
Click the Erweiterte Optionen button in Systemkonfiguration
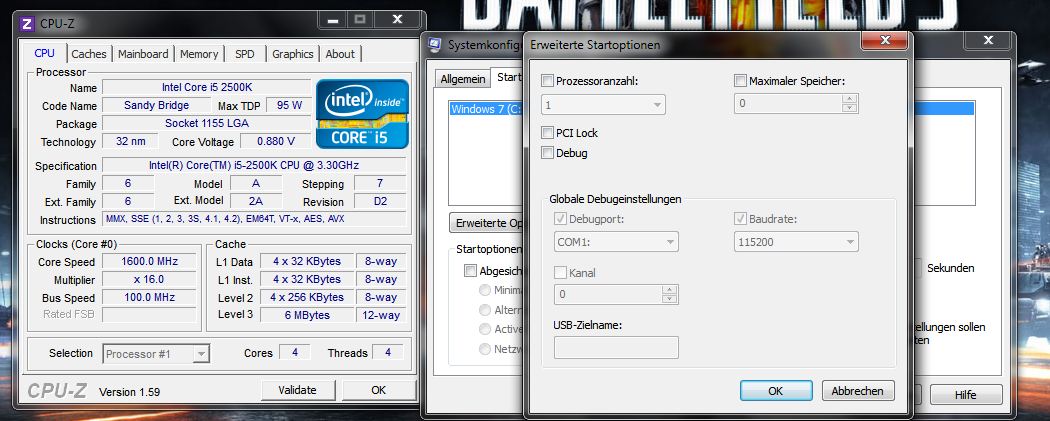[x=486, y=223]
